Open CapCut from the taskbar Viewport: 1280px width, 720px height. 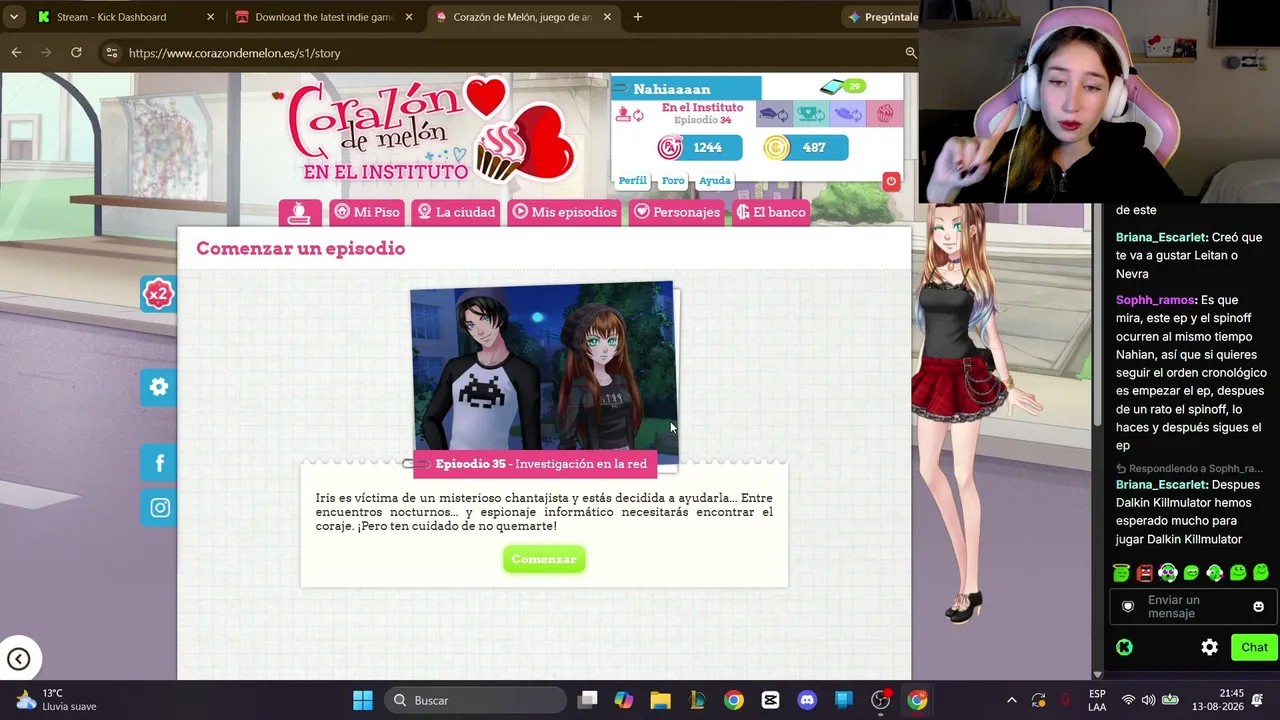(x=770, y=700)
